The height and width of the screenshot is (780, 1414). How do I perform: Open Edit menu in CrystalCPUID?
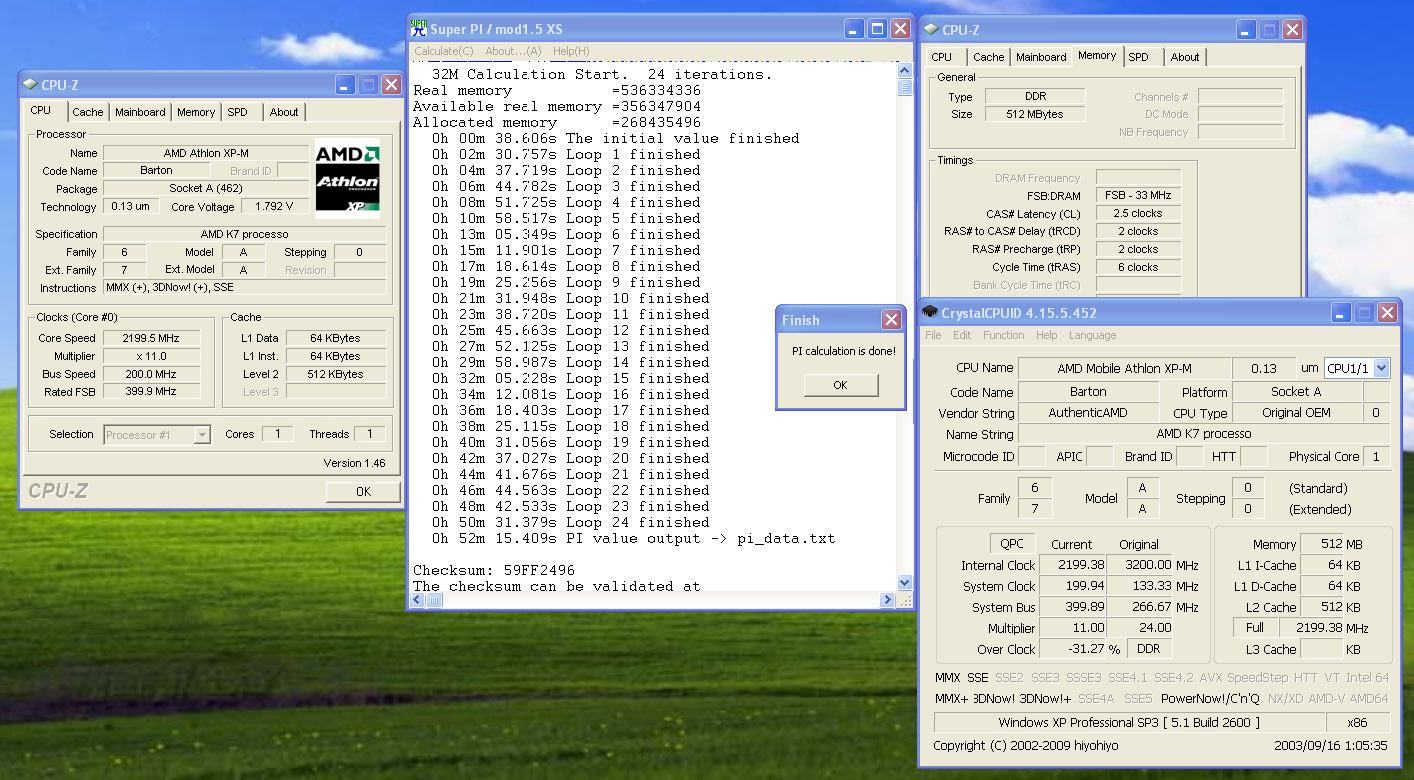(962, 335)
